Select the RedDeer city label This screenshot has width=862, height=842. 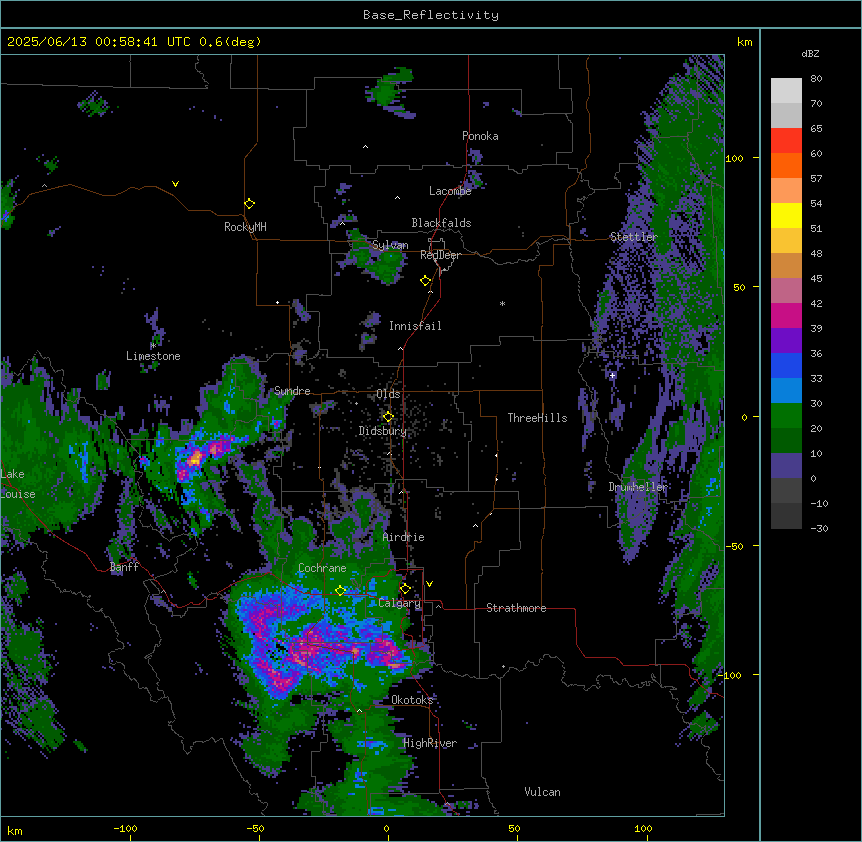[x=440, y=255]
